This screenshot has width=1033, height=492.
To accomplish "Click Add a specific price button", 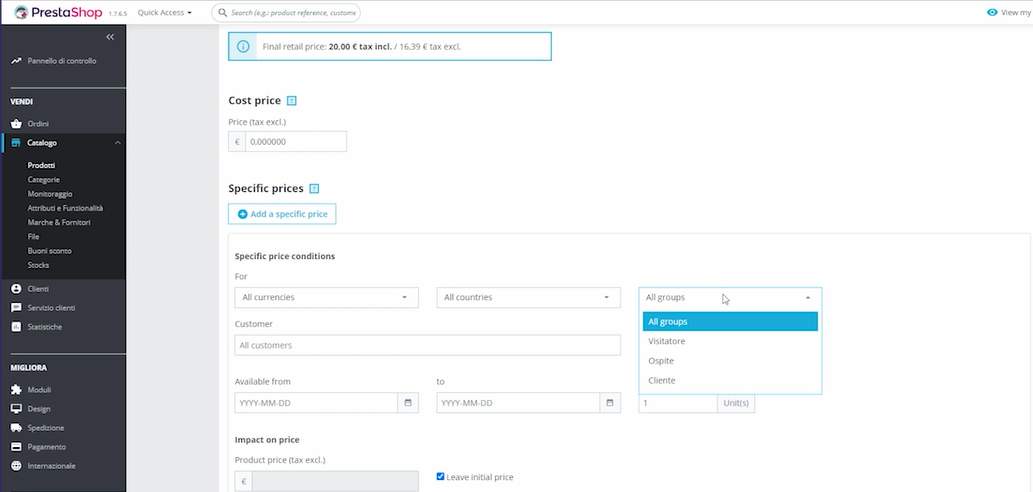I will [283, 214].
